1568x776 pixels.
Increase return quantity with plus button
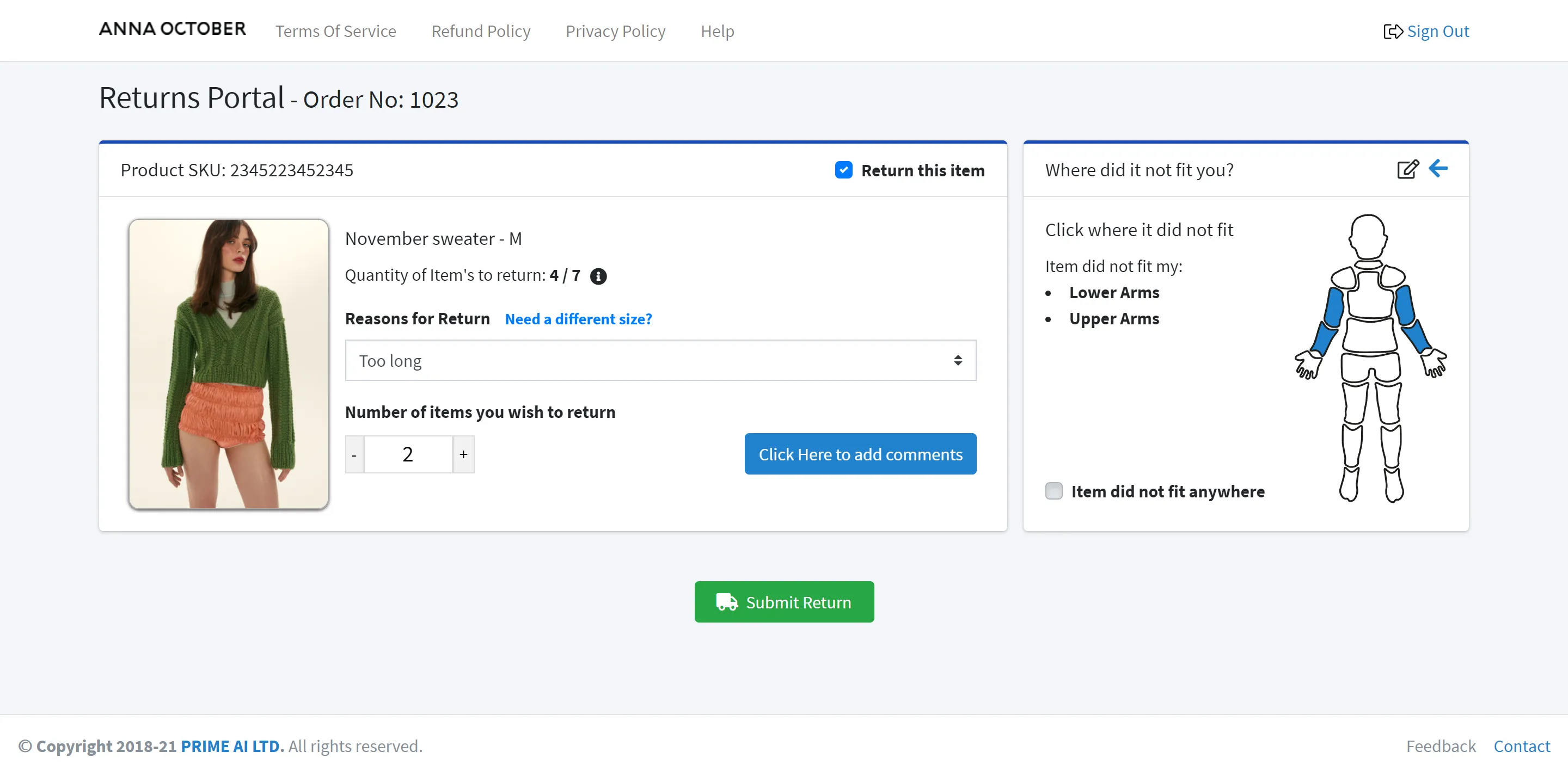(x=463, y=454)
